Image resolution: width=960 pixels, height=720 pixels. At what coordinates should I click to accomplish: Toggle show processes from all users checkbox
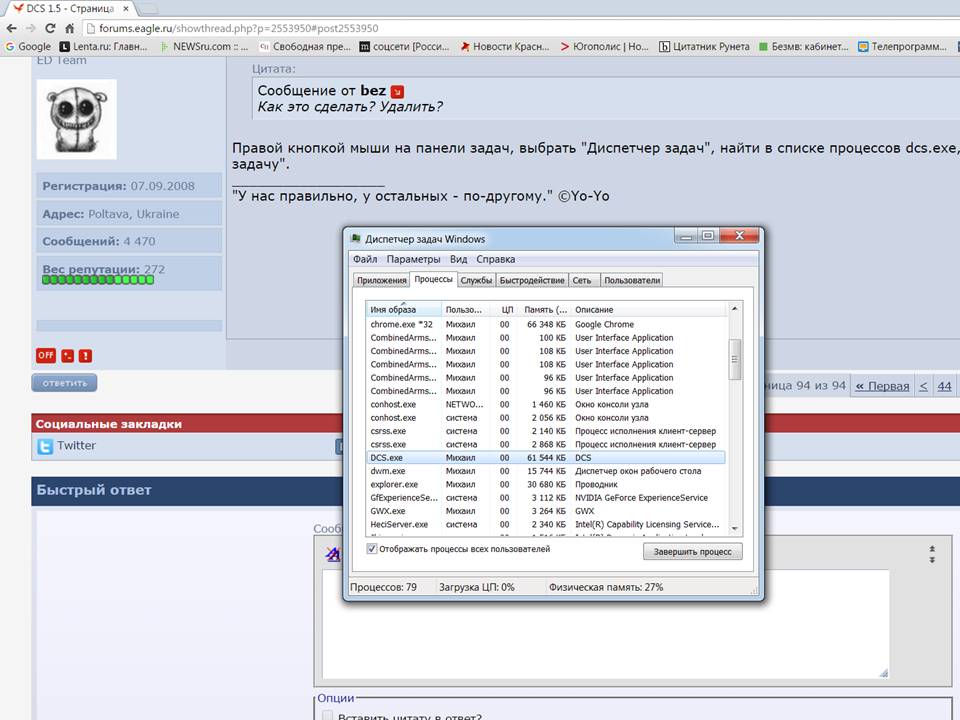[371, 549]
